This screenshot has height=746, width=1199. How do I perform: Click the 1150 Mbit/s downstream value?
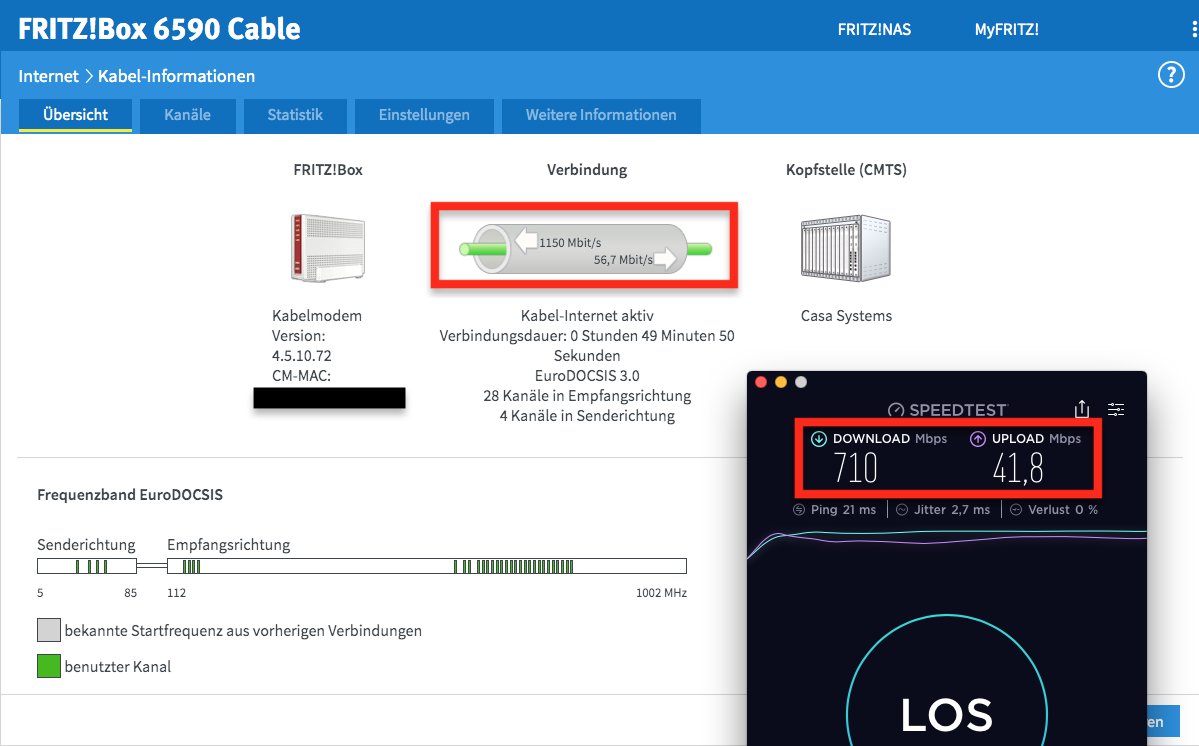coord(570,242)
